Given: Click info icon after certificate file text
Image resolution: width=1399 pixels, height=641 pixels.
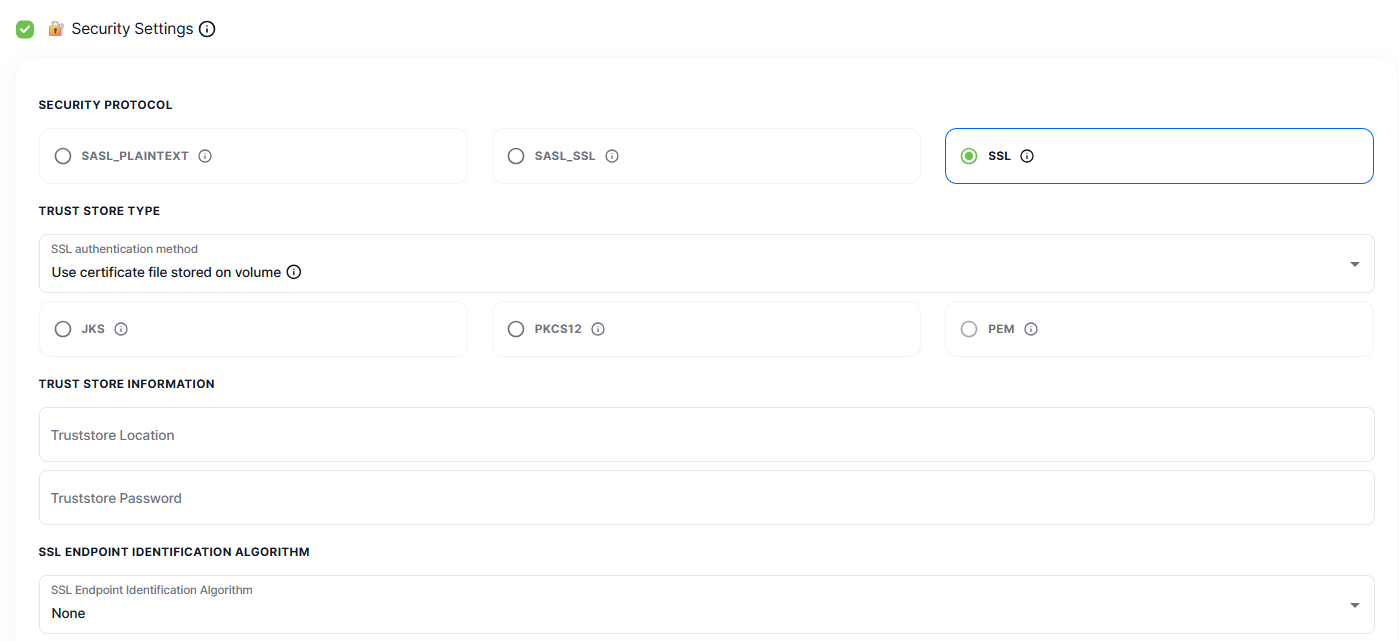Looking at the screenshot, I should pos(294,272).
